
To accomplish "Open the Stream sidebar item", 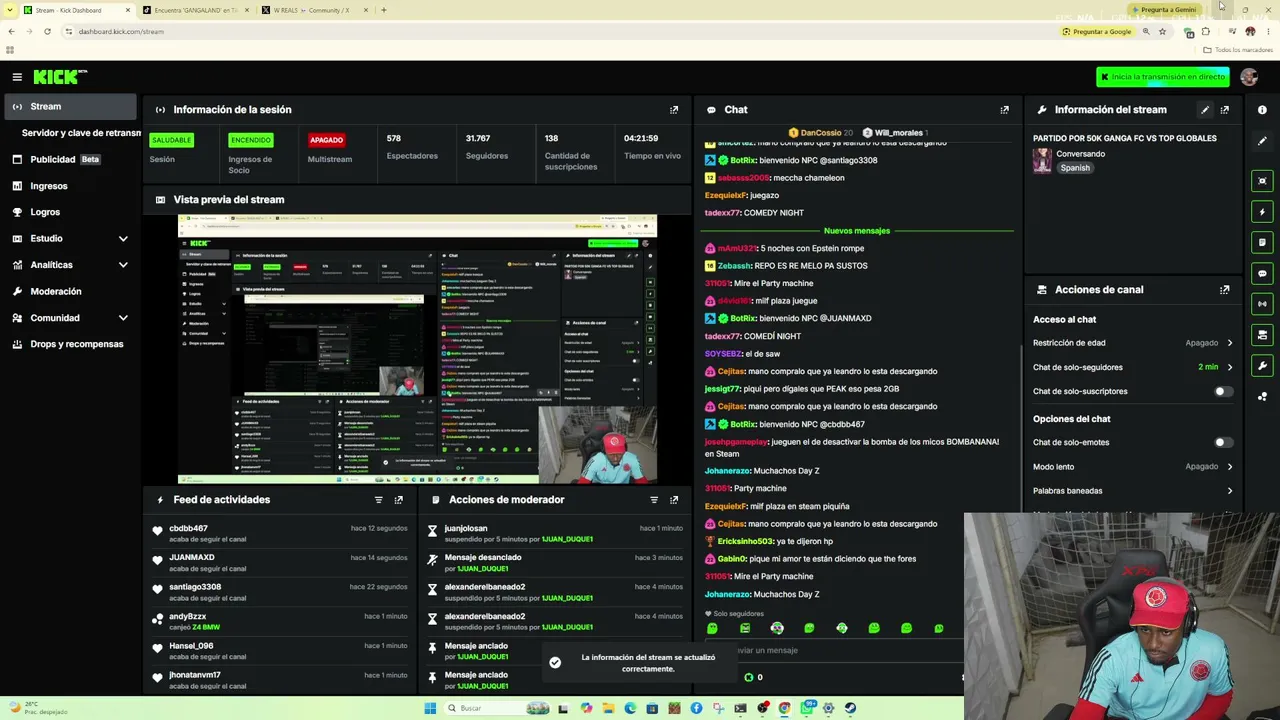I will coord(70,107).
